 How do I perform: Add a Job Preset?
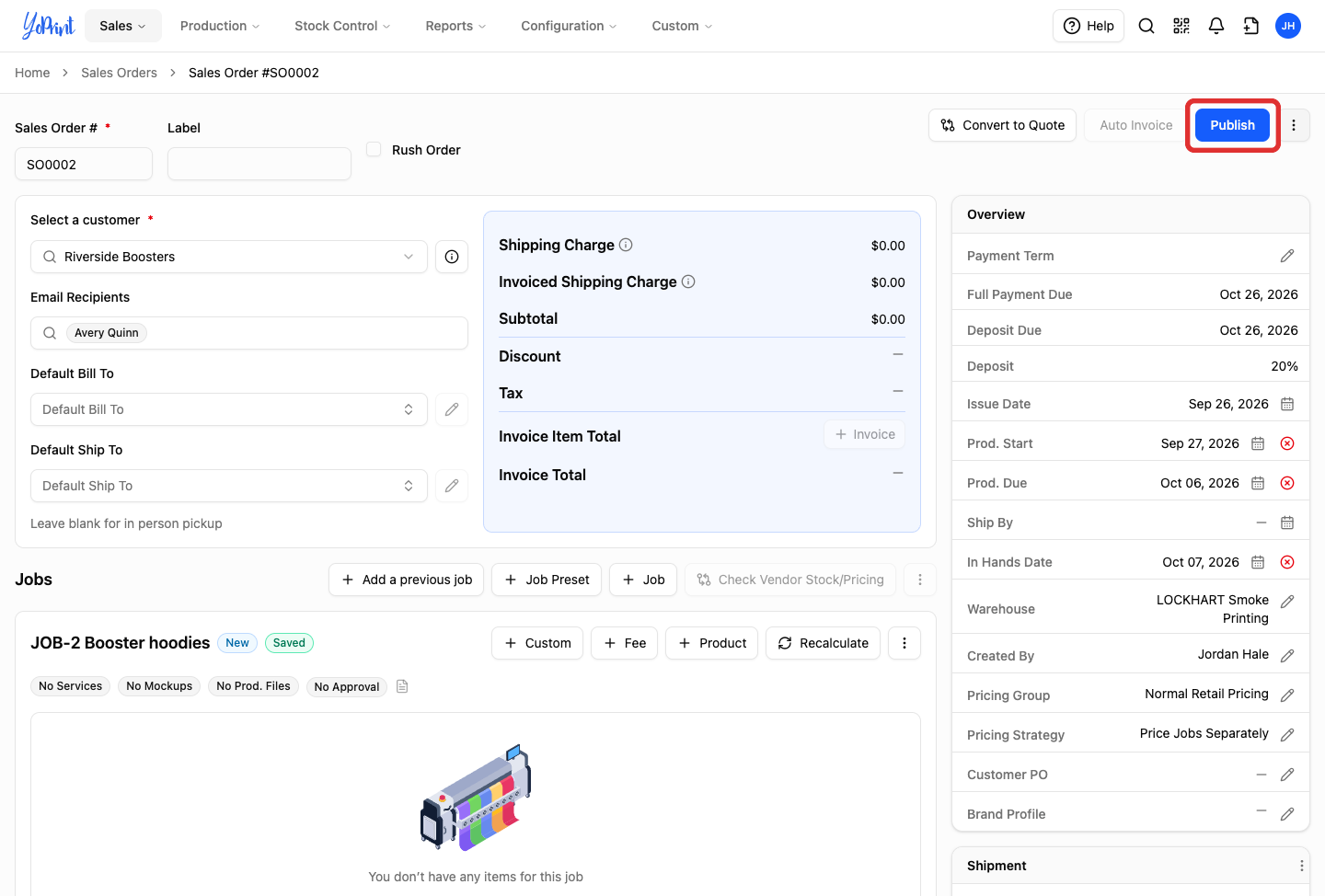click(547, 580)
